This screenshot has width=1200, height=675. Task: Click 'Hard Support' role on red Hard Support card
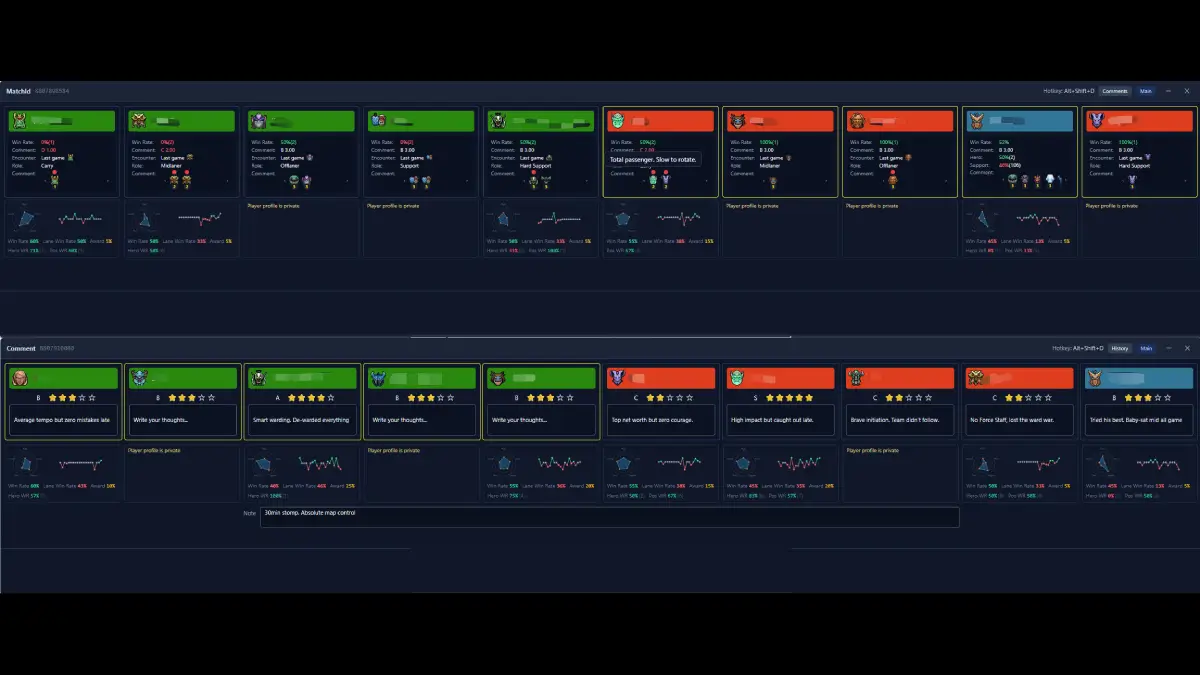click(x=1132, y=165)
